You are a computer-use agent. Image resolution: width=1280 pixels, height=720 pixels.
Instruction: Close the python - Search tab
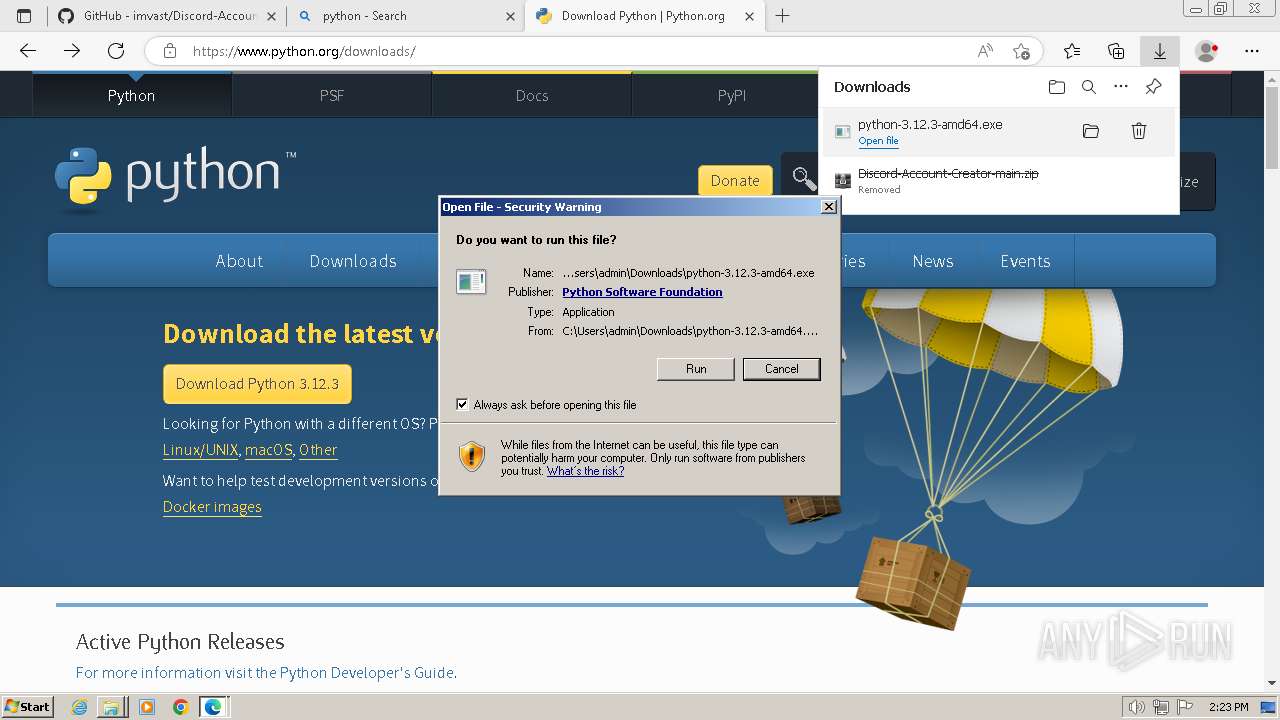tap(510, 16)
